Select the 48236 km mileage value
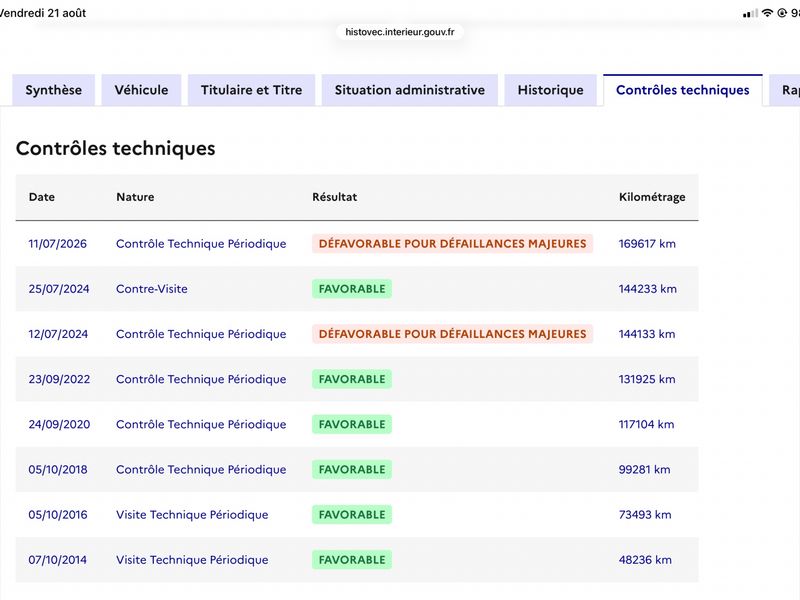This screenshot has height=600, width=800. click(645, 560)
